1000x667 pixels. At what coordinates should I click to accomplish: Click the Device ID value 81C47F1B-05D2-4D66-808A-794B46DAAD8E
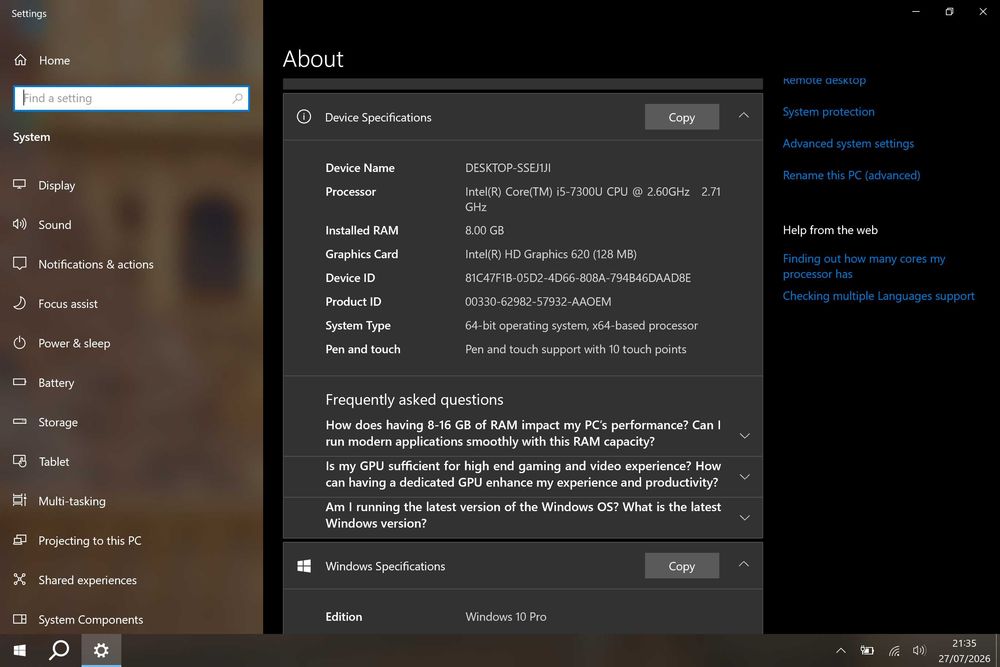click(x=578, y=278)
